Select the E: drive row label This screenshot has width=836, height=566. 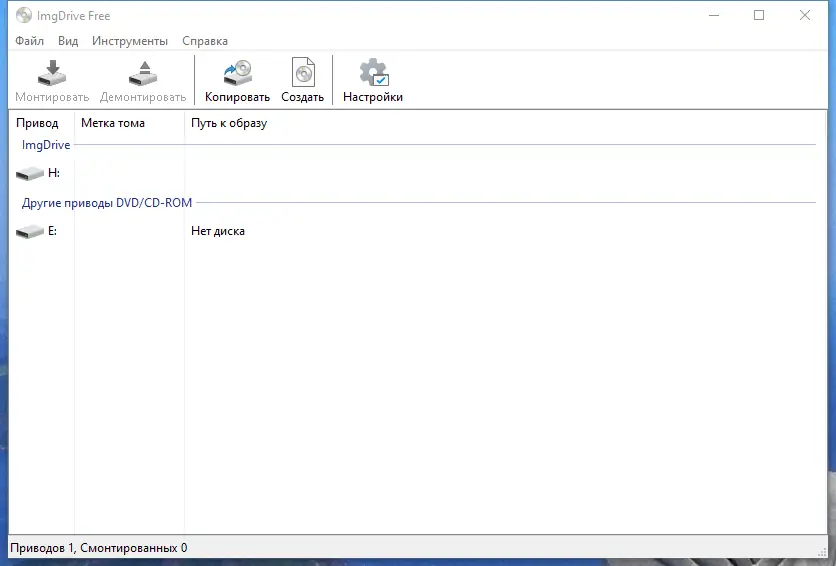tap(52, 231)
